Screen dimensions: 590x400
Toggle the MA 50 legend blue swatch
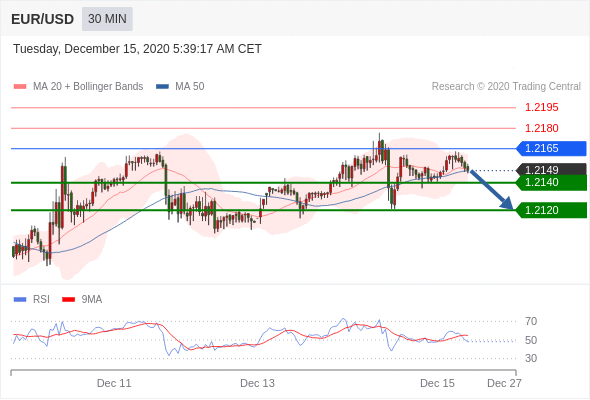(x=162, y=87)
